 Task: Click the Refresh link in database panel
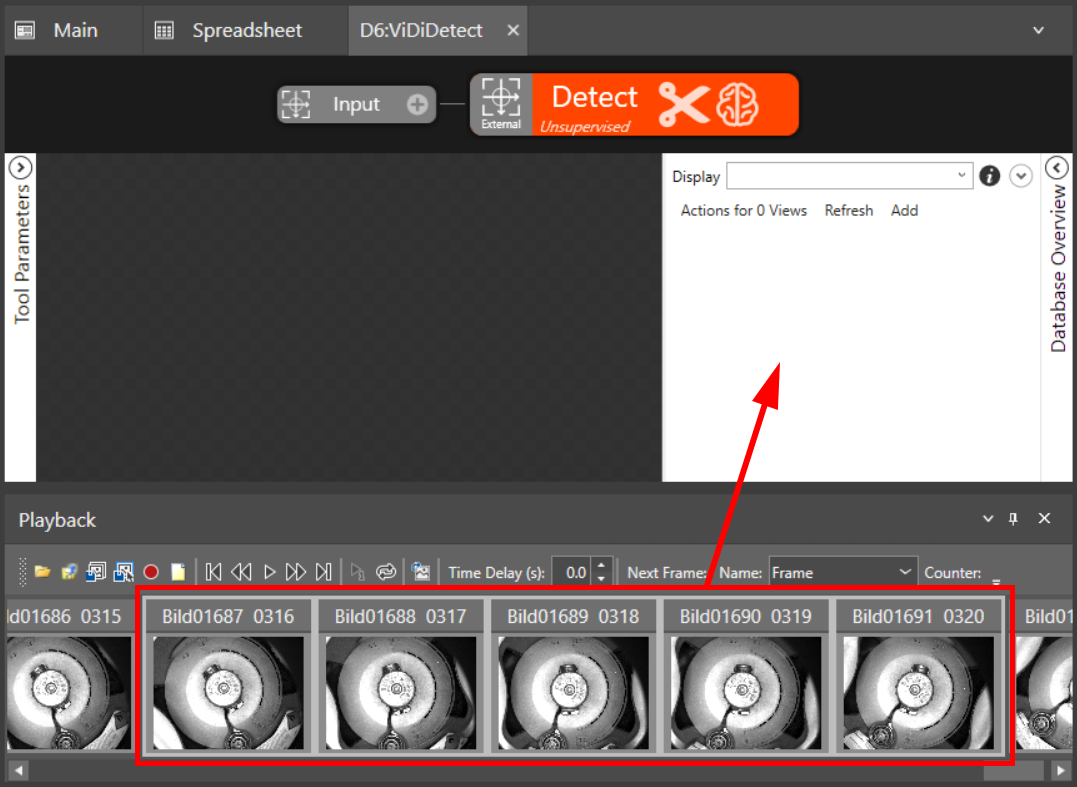(848, 210)
